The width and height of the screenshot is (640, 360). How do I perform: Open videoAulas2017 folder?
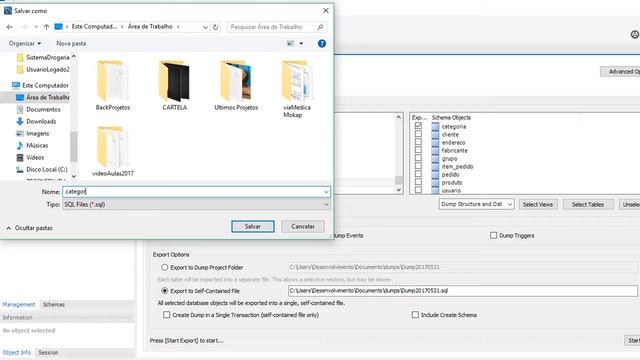(x=113, y=151)
